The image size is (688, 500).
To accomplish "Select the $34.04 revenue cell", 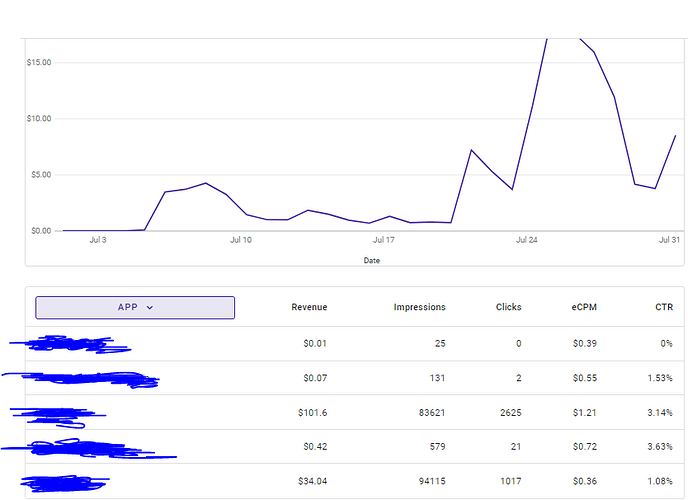I will click(312, 481).
